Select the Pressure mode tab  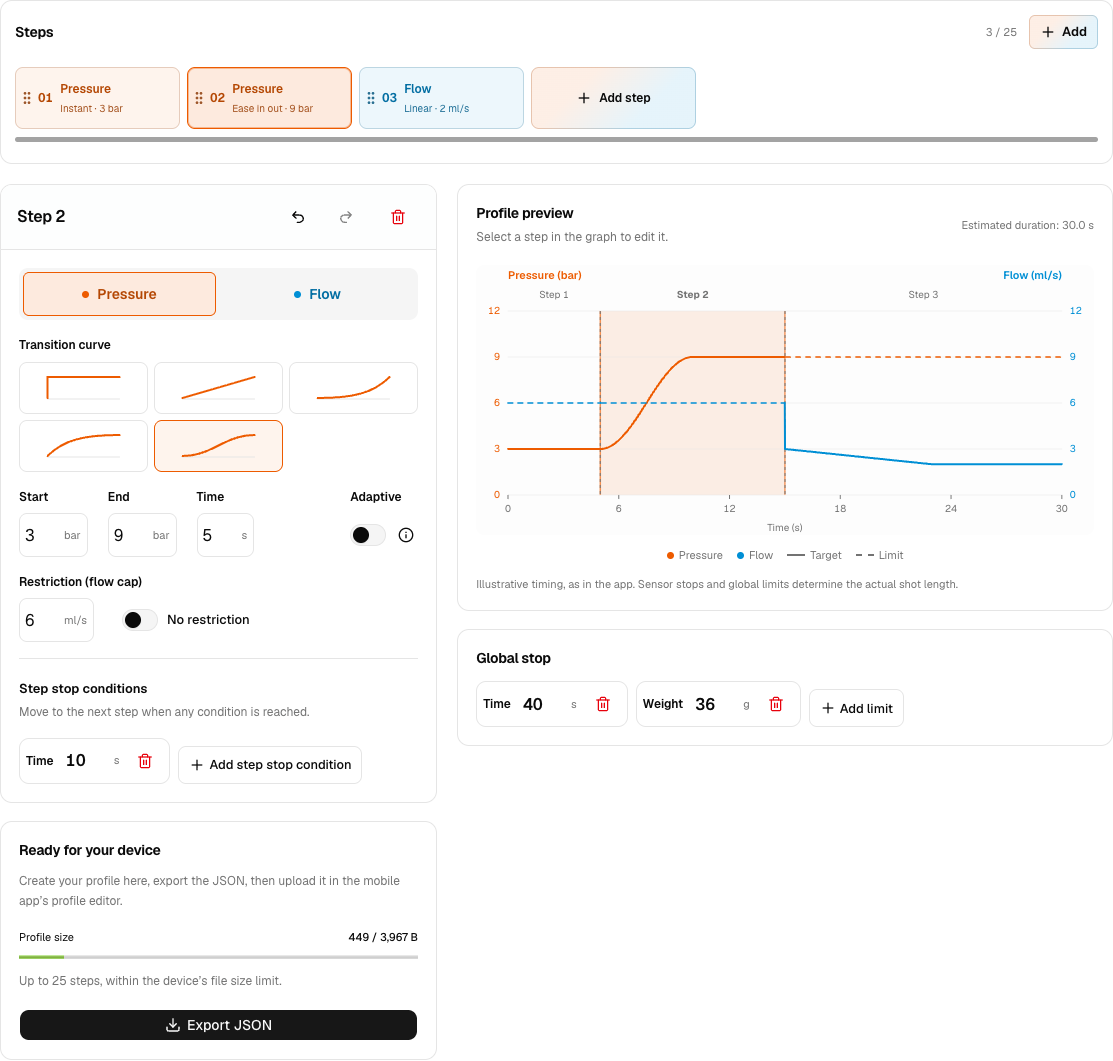tap(119, 294)
